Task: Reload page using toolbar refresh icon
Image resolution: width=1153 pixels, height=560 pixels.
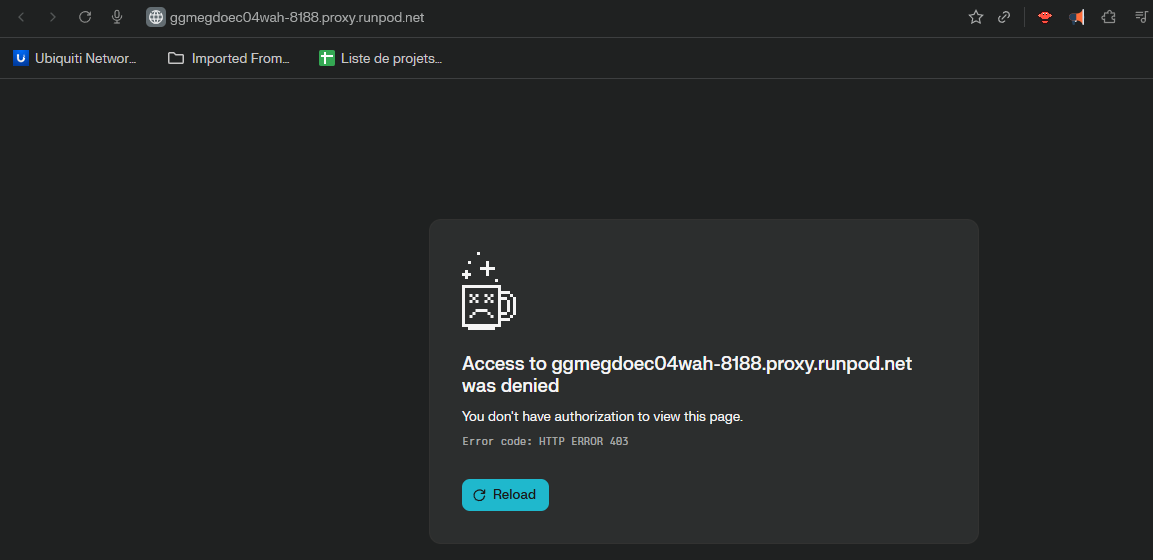Action: click(85, 17)
